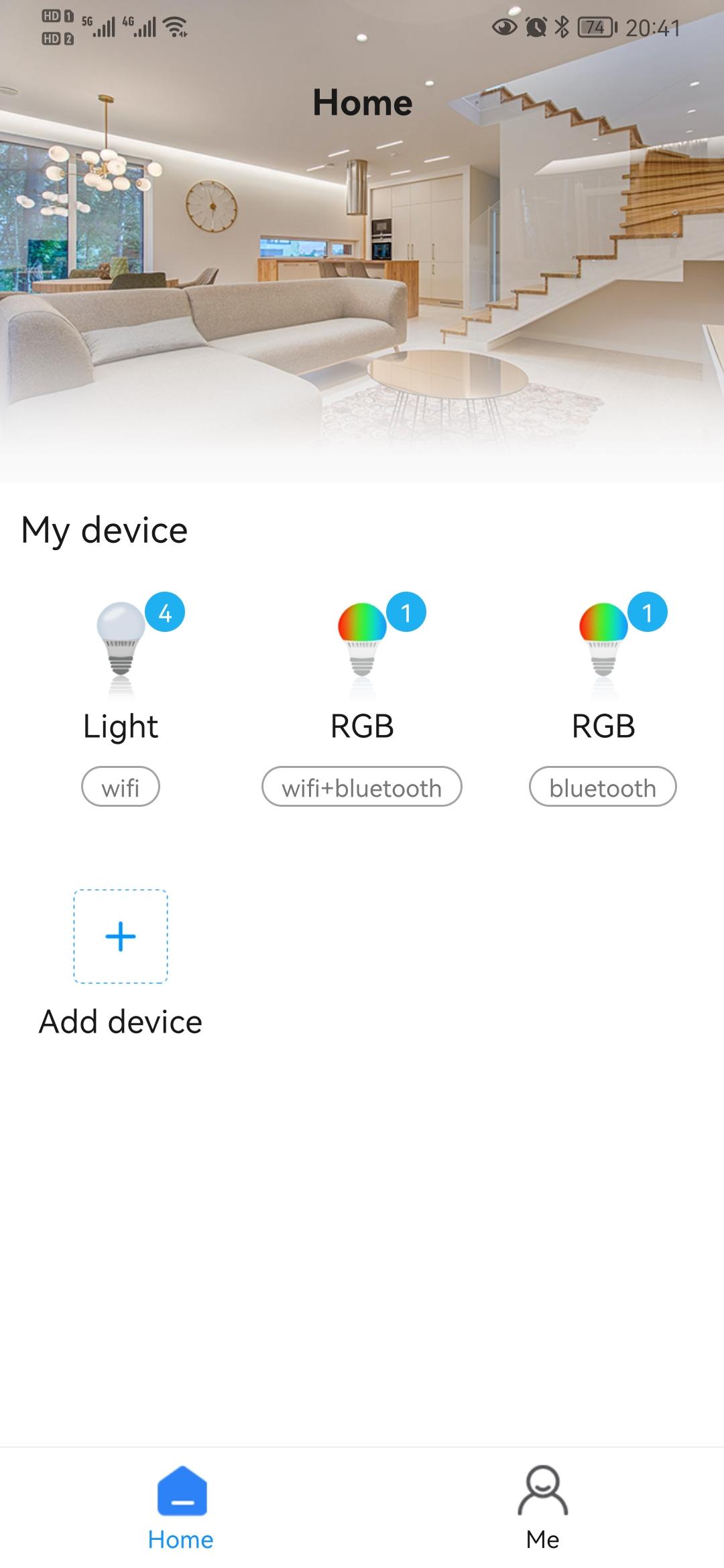Switch to the Me tab label
Screen dimensions: 724x1568
tap(543, 1539)
